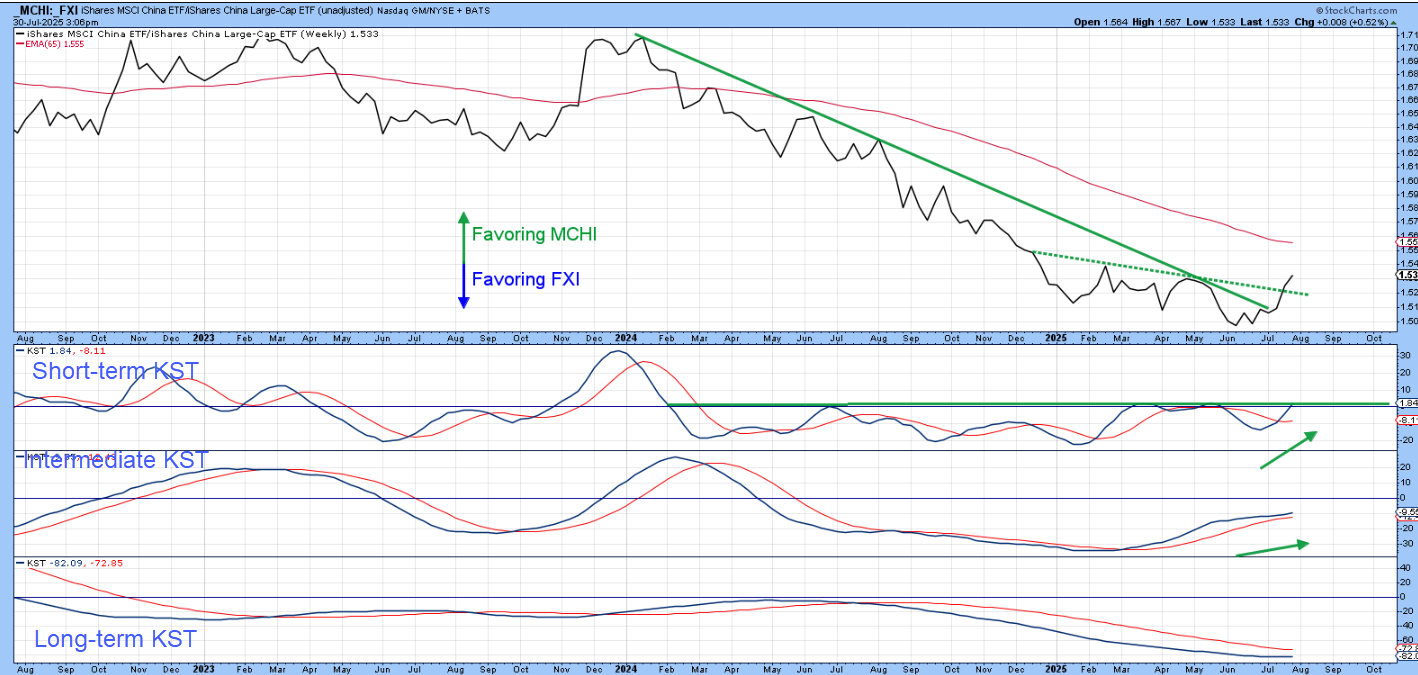This screenshot has height=675, width=1418.
Task: Click the red EMA value tag on right axis
Action: (1405, 242)
